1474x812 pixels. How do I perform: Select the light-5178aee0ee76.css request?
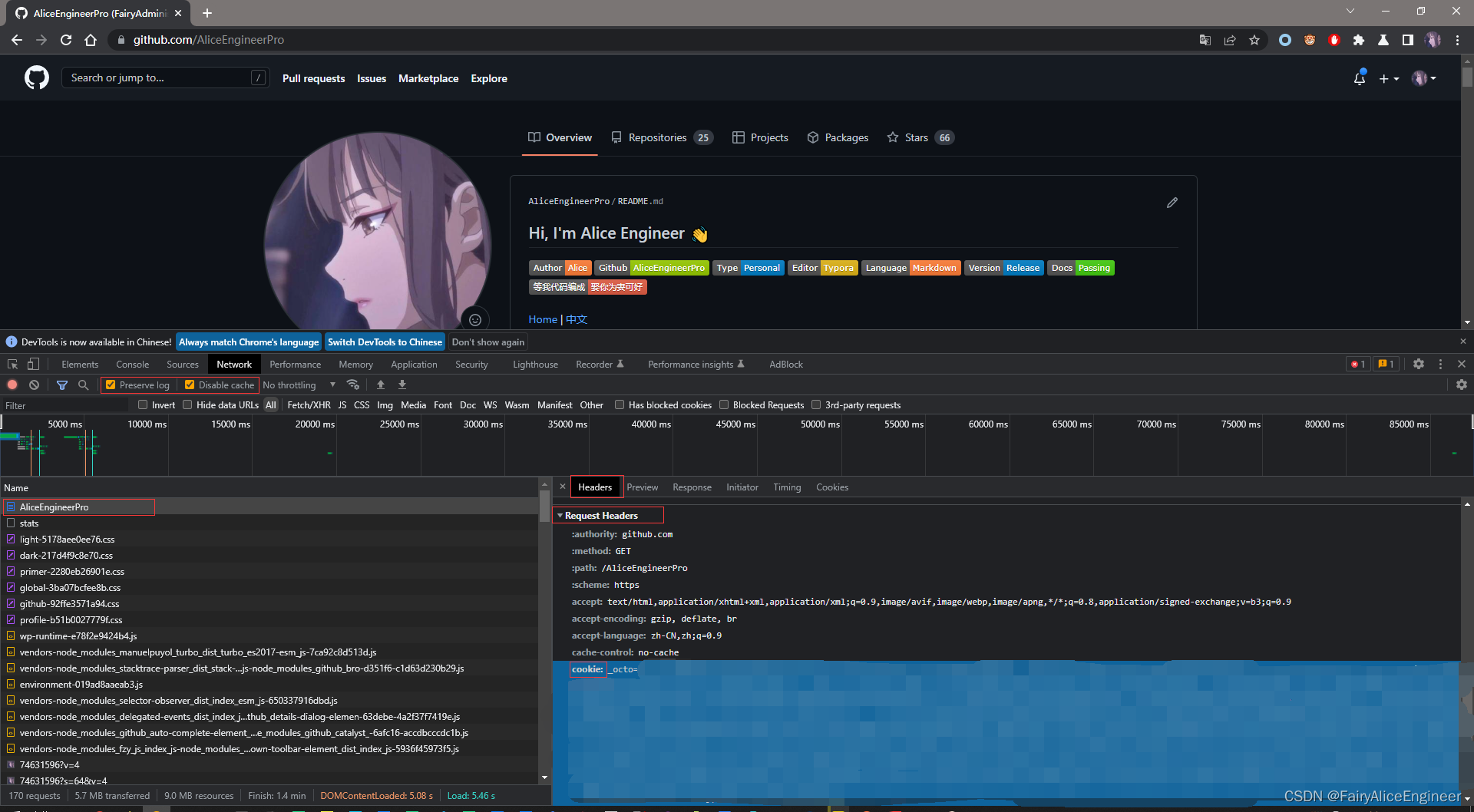(x=269, y=539)
